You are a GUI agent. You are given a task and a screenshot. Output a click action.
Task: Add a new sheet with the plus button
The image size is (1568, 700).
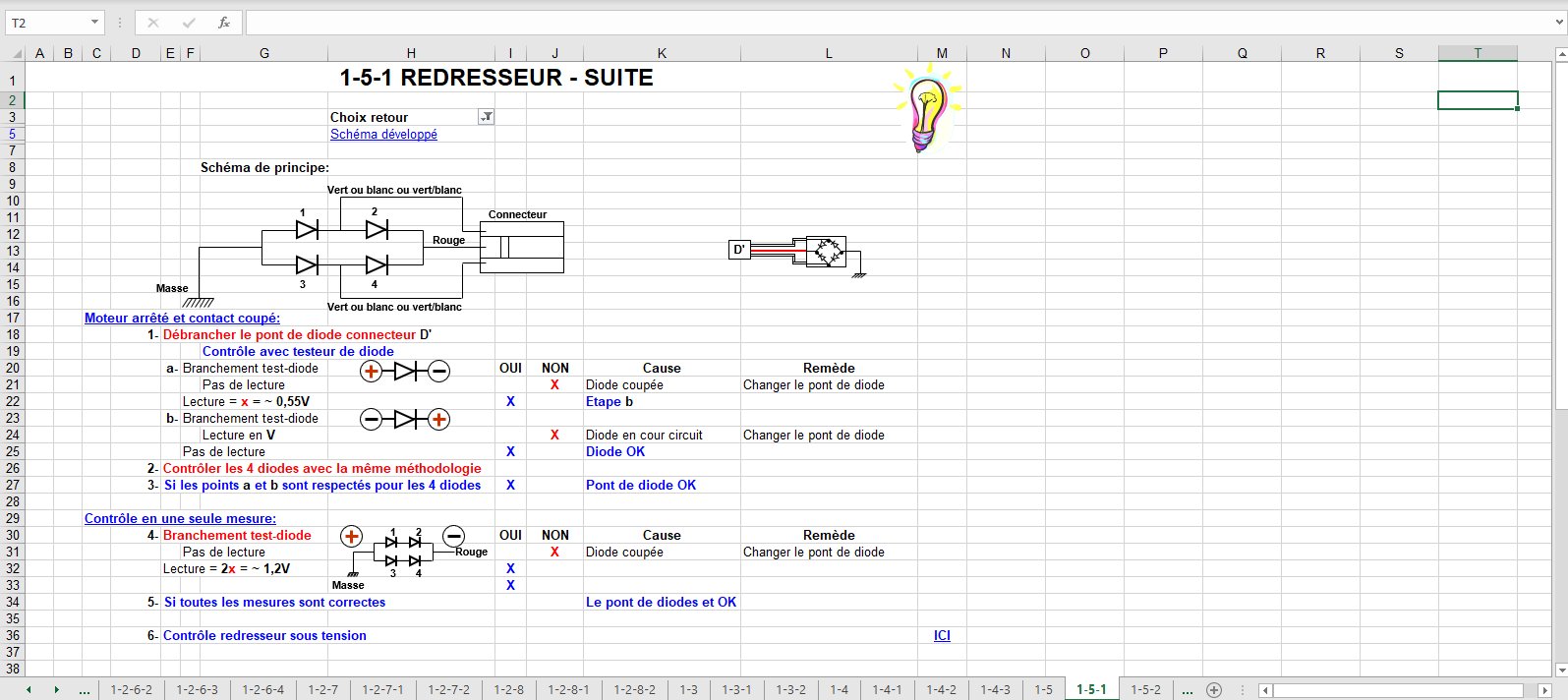pyautogui.click(x=1214, y=689)
